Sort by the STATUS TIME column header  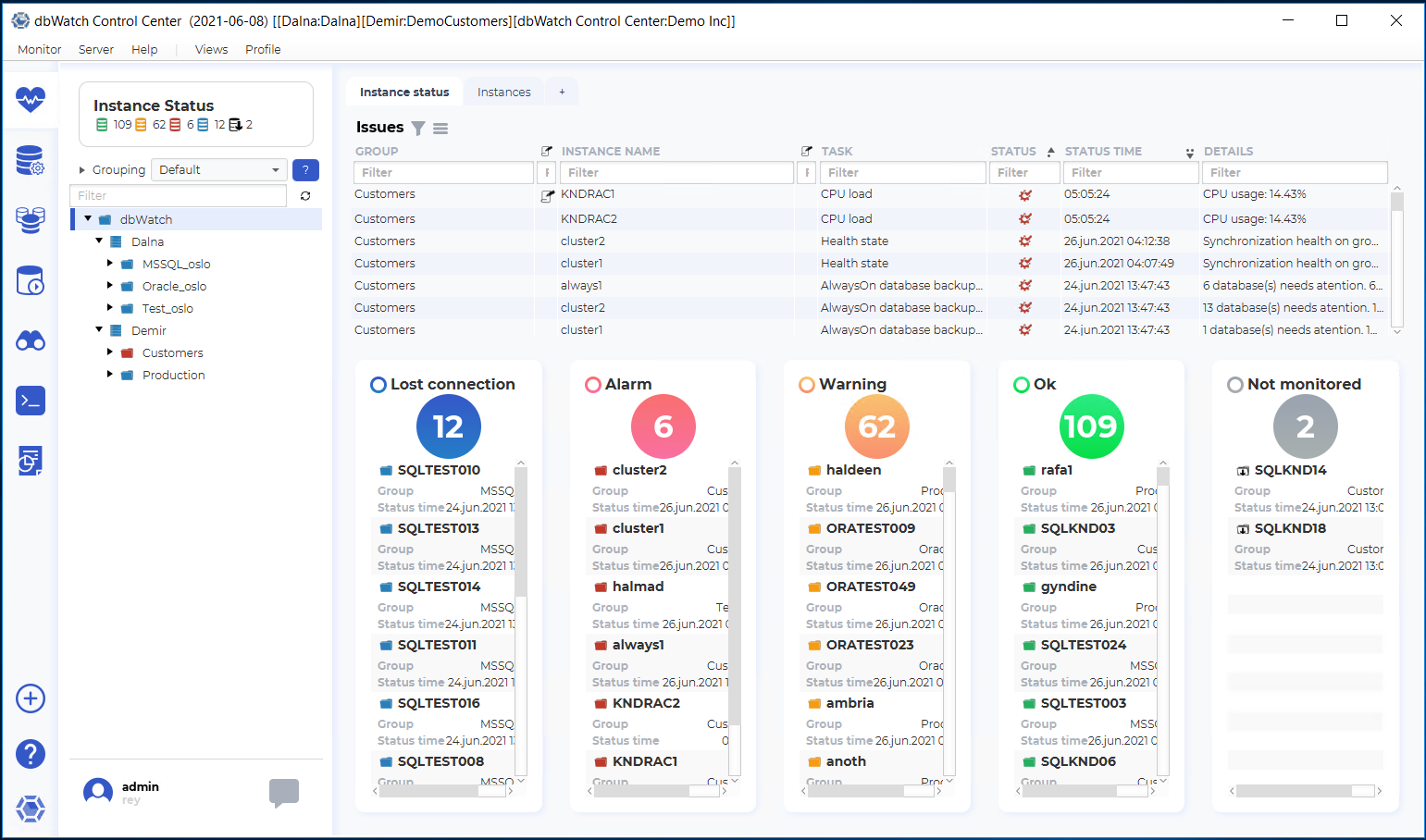coord(1103,152)
